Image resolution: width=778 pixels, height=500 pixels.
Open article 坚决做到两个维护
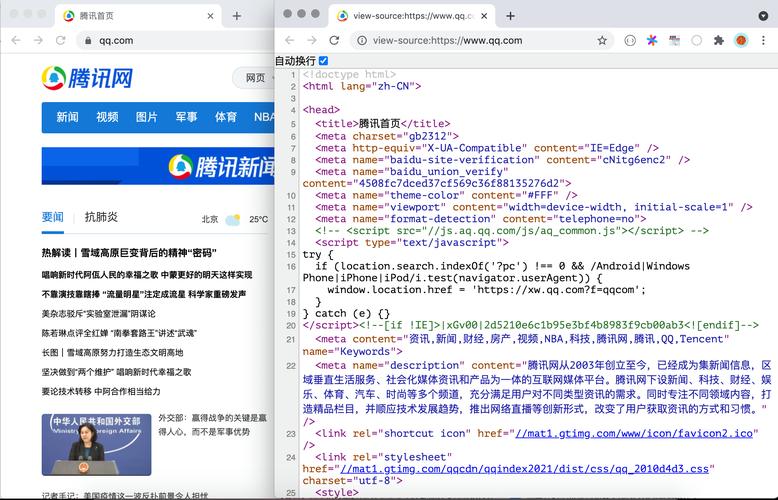pyautogui.click(x=116, y=372)
